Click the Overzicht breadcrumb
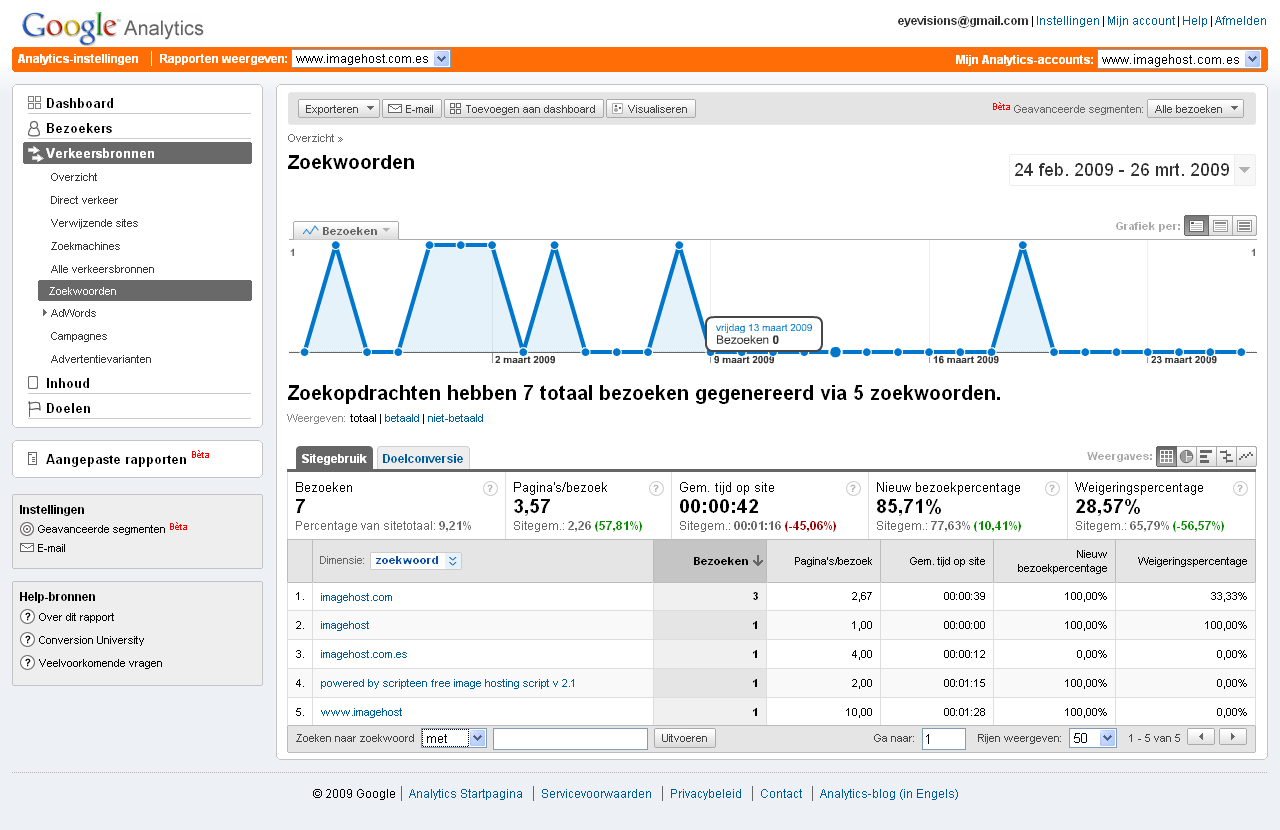This screenshot has width=1280, height=830. tap(311, 138)
